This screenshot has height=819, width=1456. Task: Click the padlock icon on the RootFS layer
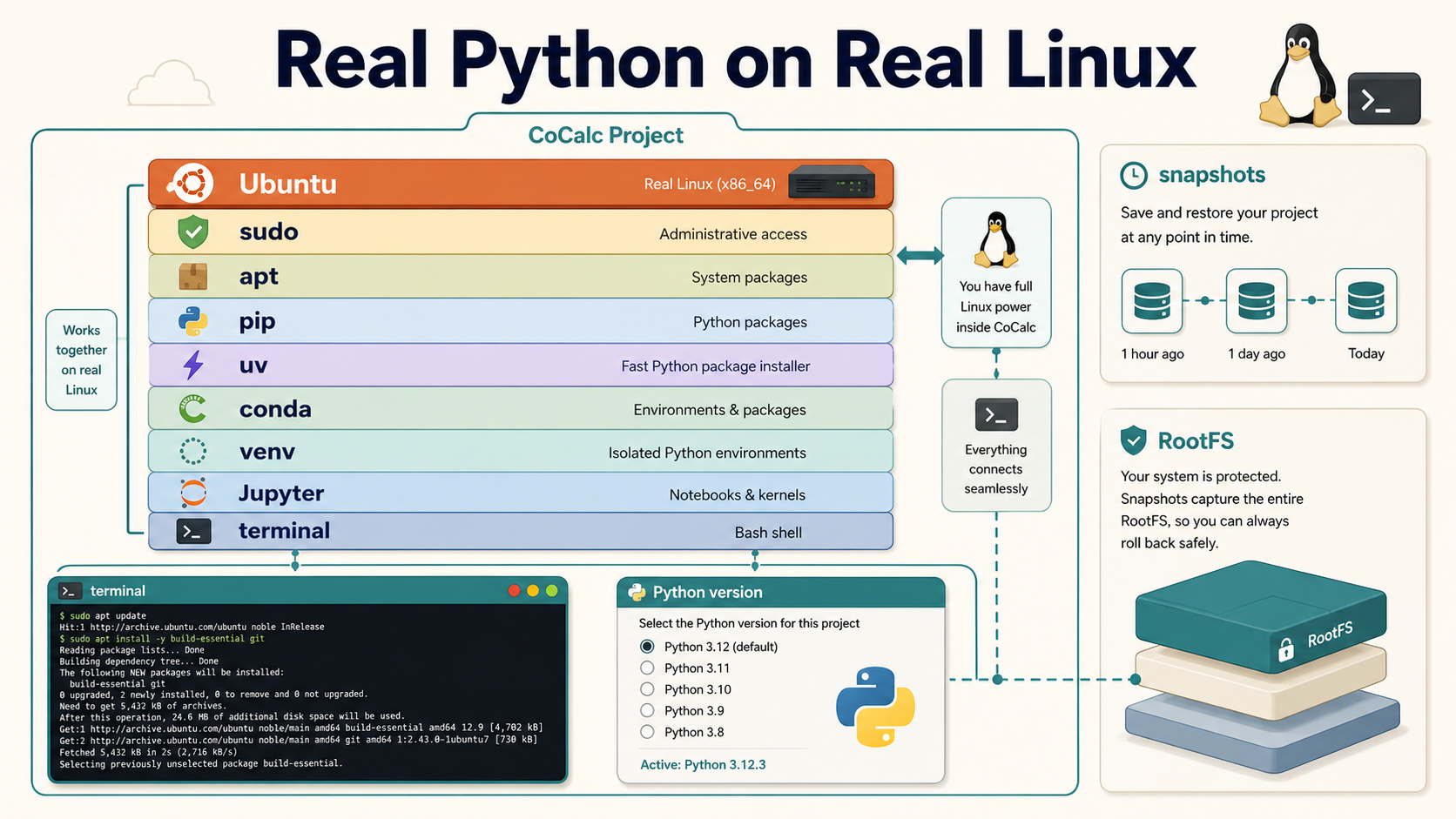click(1285, 649)
